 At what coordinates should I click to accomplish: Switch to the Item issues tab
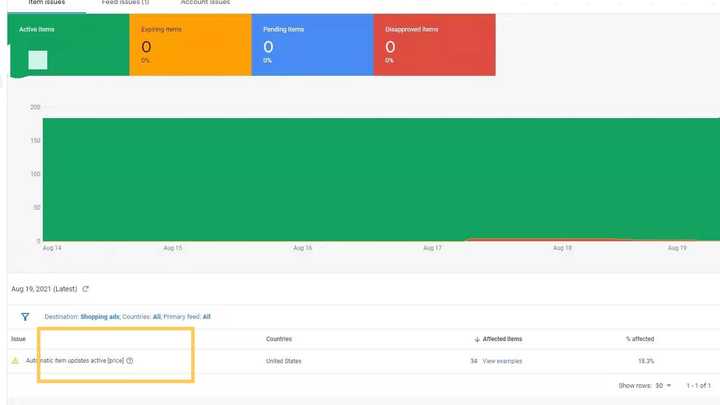click(46, 3)
